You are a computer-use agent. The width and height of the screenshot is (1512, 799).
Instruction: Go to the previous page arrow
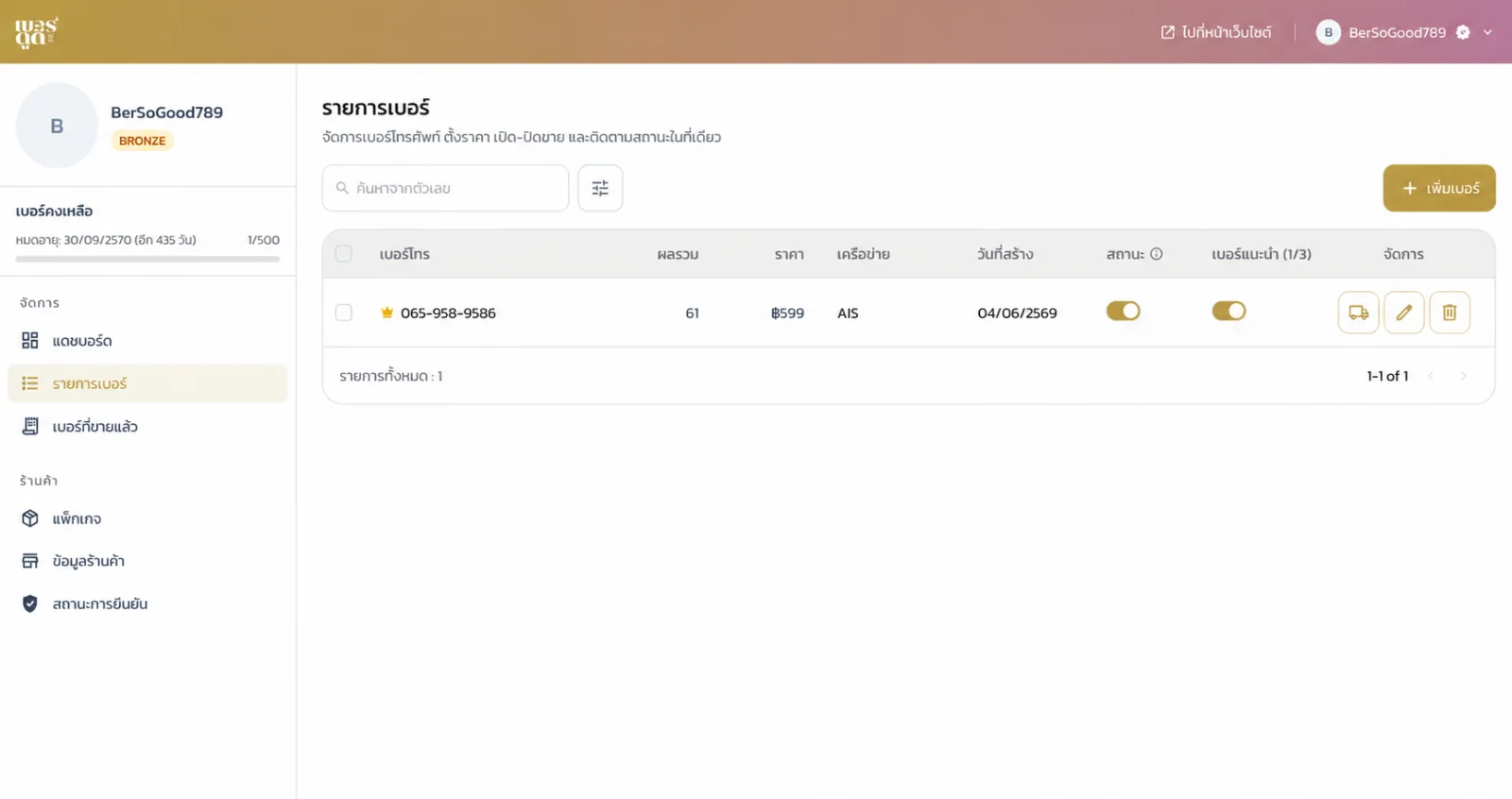[x=1431, y=376]
